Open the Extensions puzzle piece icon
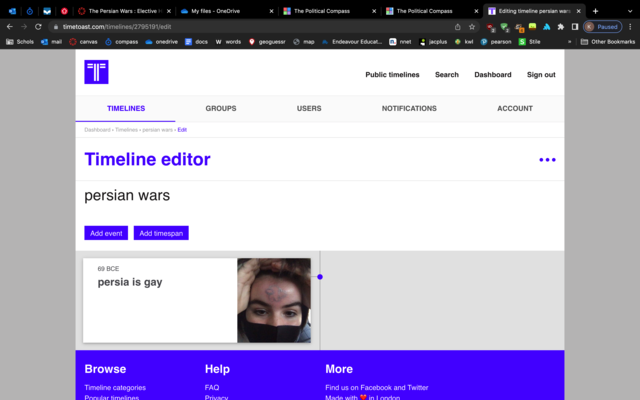The width and height of the screenshot is (640, 400). coord(561,27)
